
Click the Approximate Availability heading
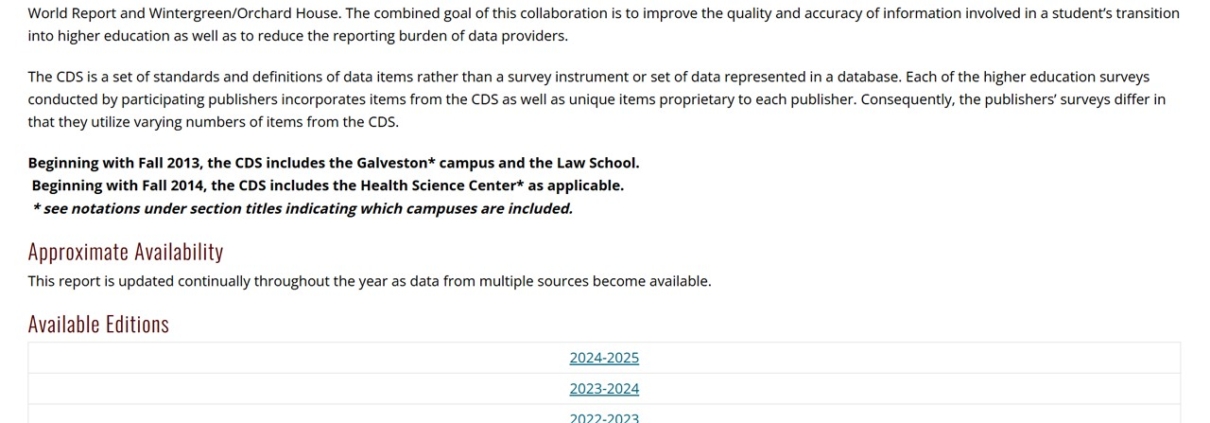[125, 251]
